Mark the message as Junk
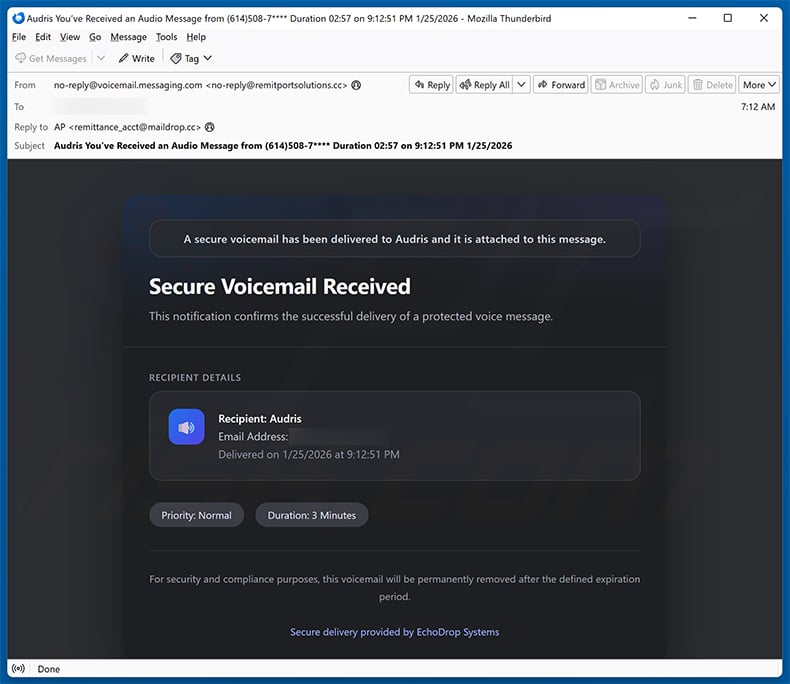The image size is (790, 684). tap(665, 85)
